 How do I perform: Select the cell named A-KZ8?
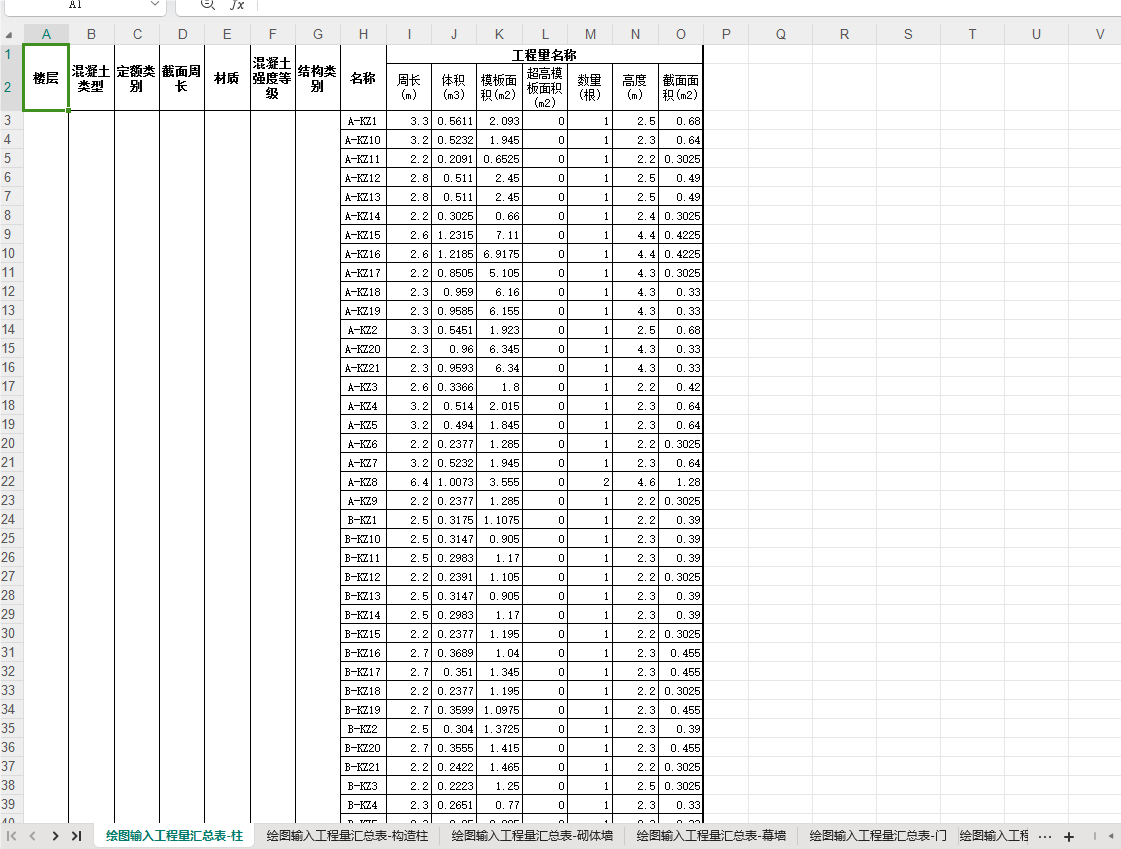(x=363, y=482)
